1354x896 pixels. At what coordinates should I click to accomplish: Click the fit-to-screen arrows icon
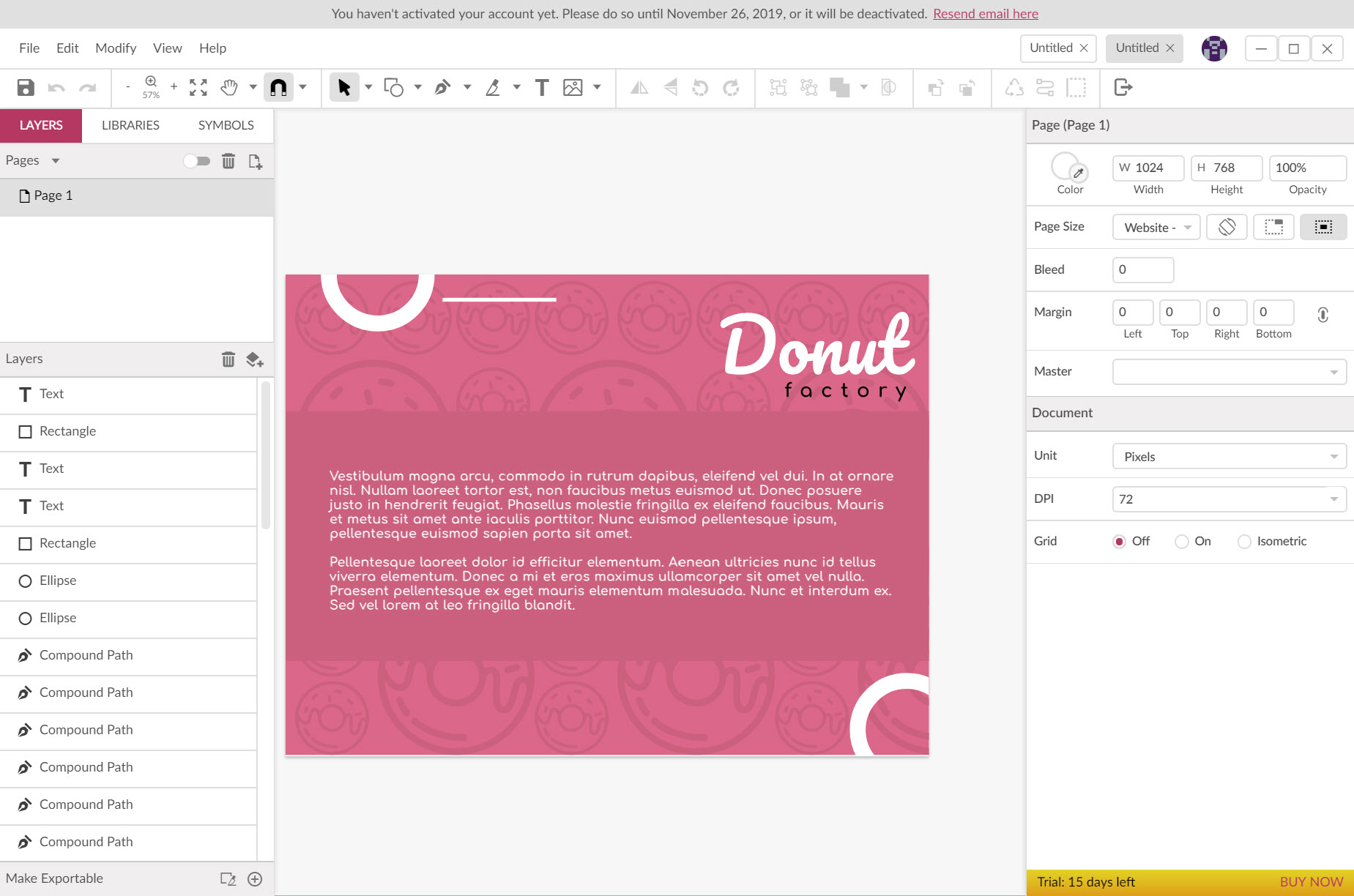pos(198,88)
